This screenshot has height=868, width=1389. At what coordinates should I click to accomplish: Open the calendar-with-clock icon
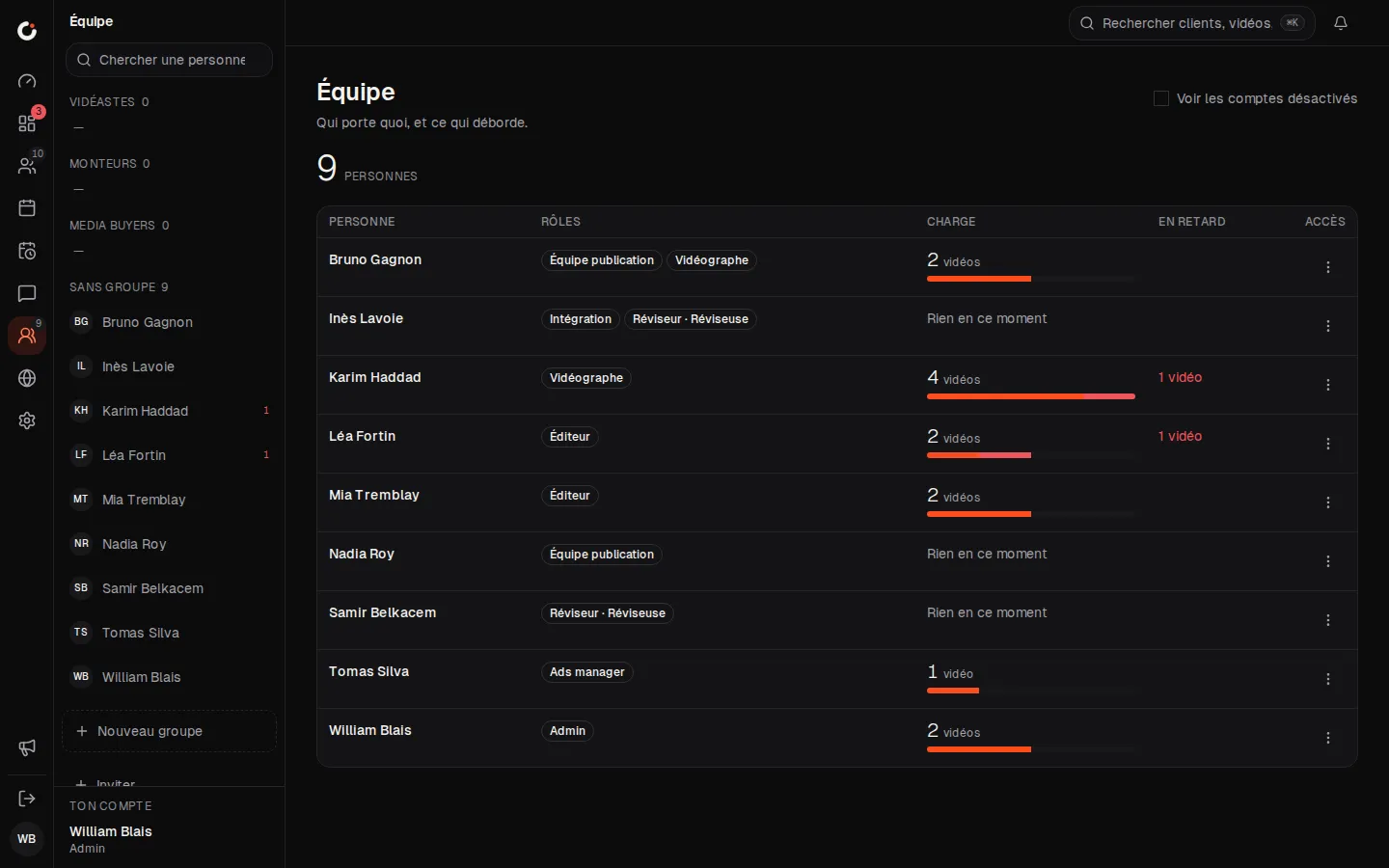coord(27,251)
